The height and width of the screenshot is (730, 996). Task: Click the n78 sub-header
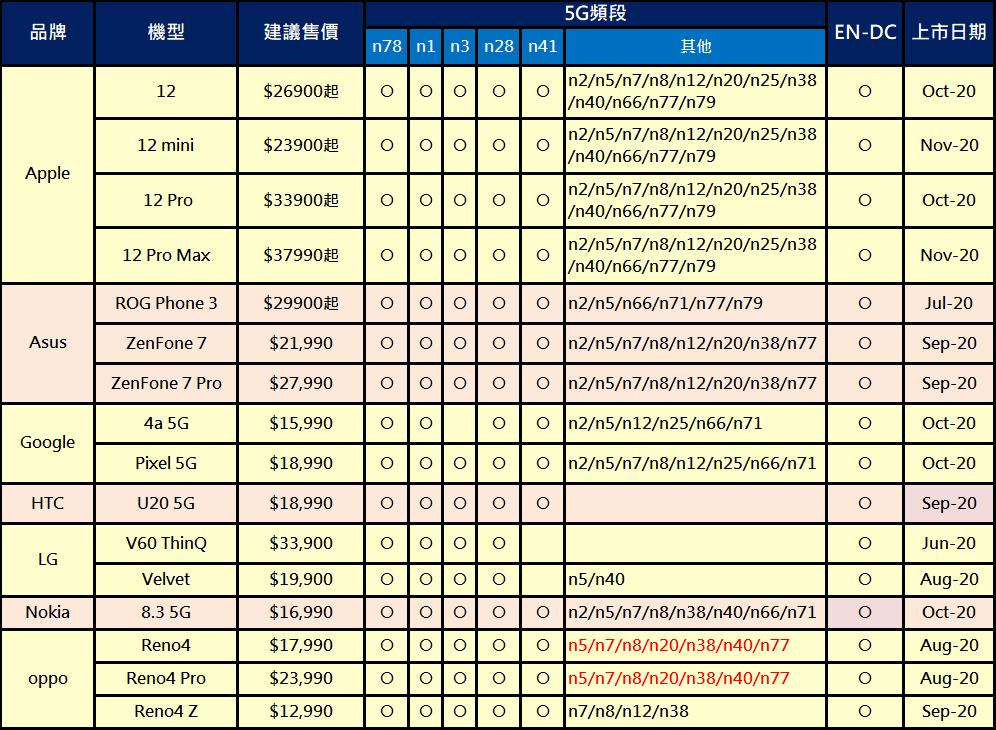[386, 47]
